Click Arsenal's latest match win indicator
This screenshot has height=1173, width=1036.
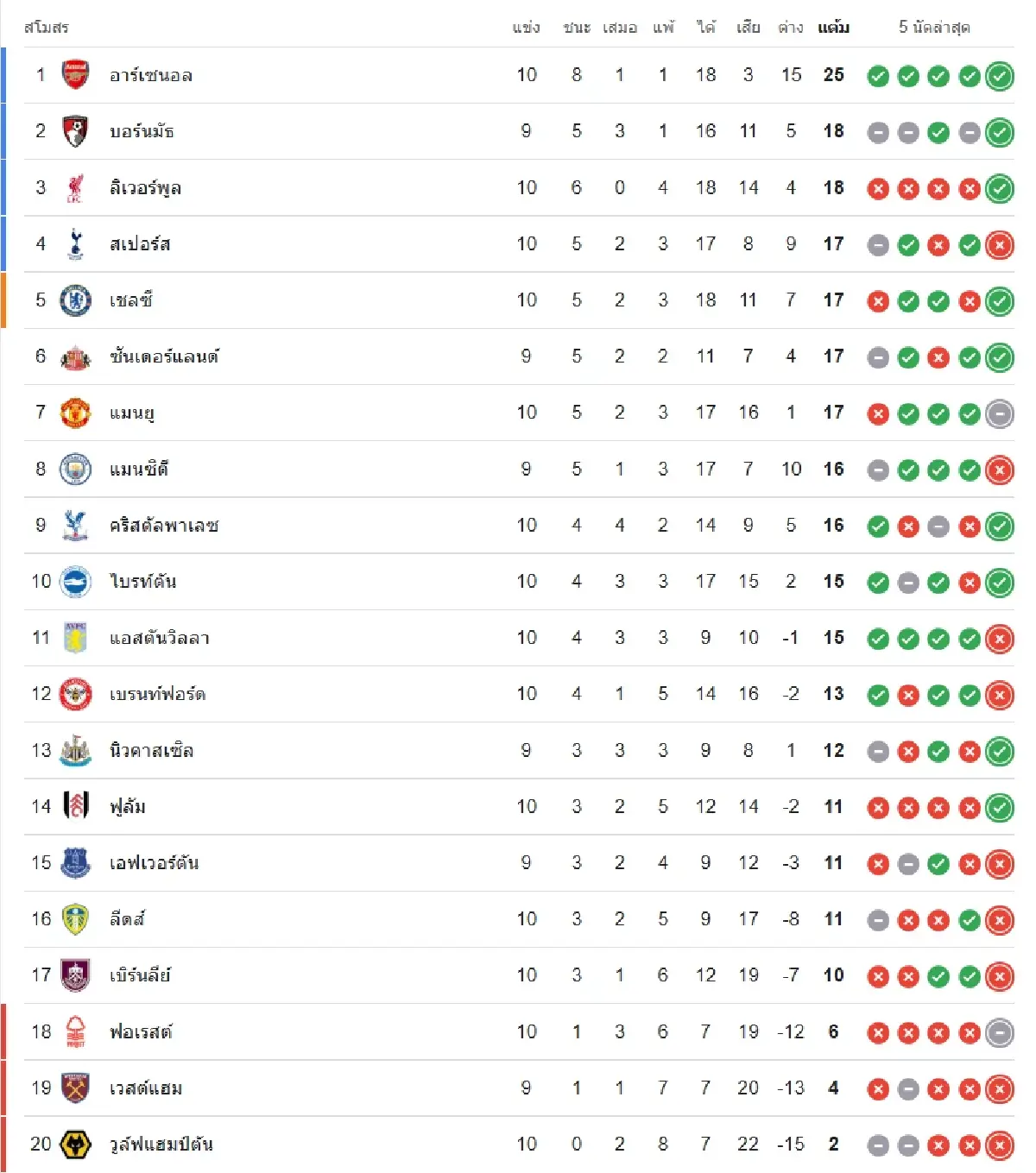coord(1000,76)
